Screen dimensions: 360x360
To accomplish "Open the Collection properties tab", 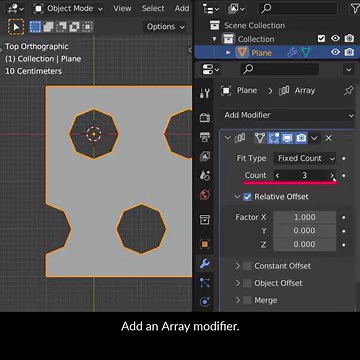I will click(x=205, y=220).
